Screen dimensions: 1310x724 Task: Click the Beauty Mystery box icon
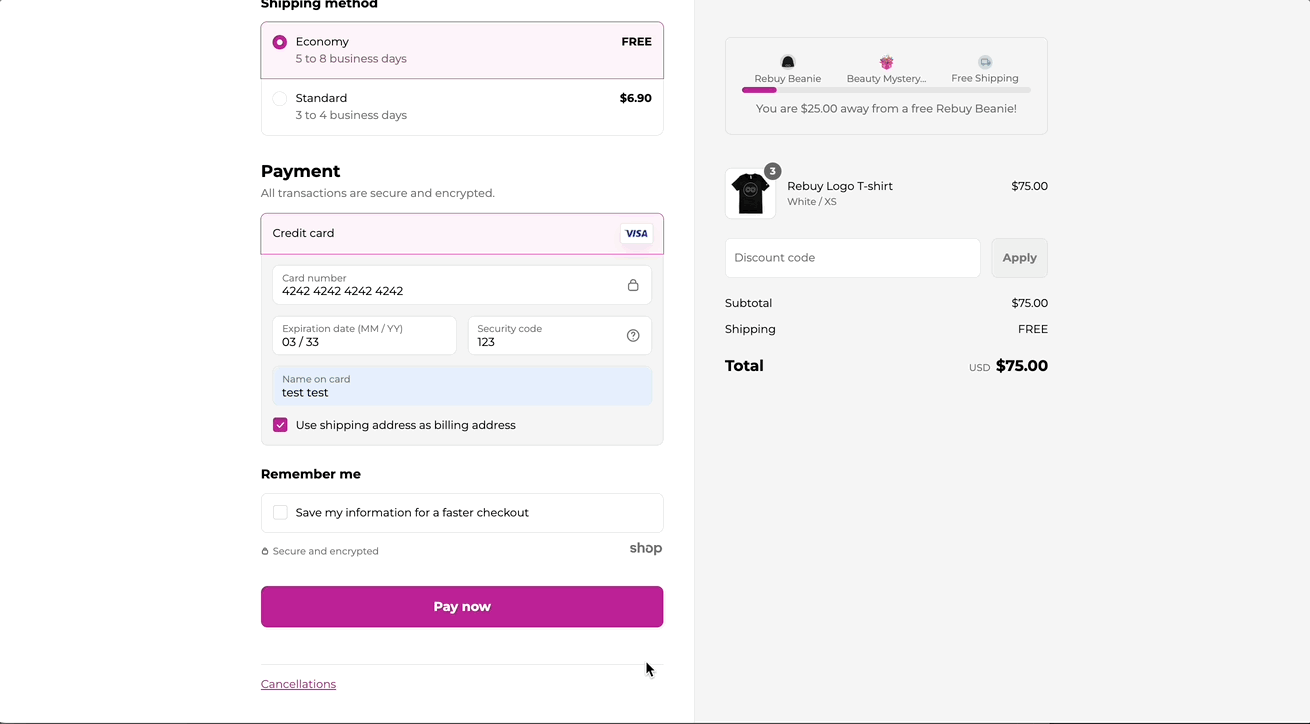point(886,62)
